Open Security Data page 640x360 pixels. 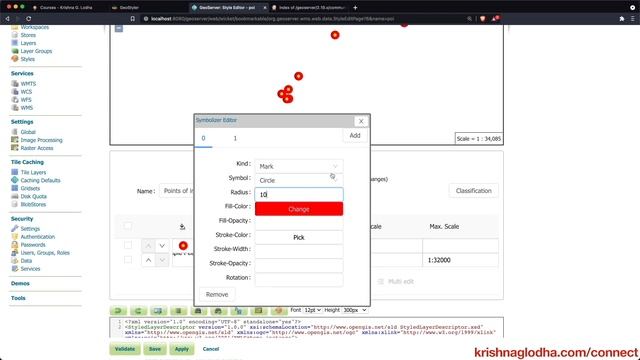click(26, 261)
